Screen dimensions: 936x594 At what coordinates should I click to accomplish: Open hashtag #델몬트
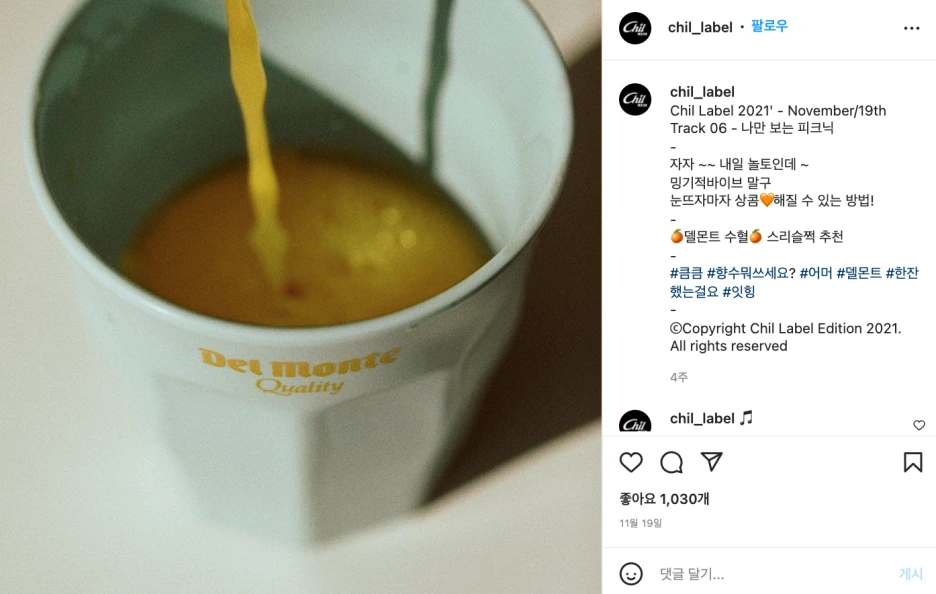pyautogui.click(x=858, y=273)
